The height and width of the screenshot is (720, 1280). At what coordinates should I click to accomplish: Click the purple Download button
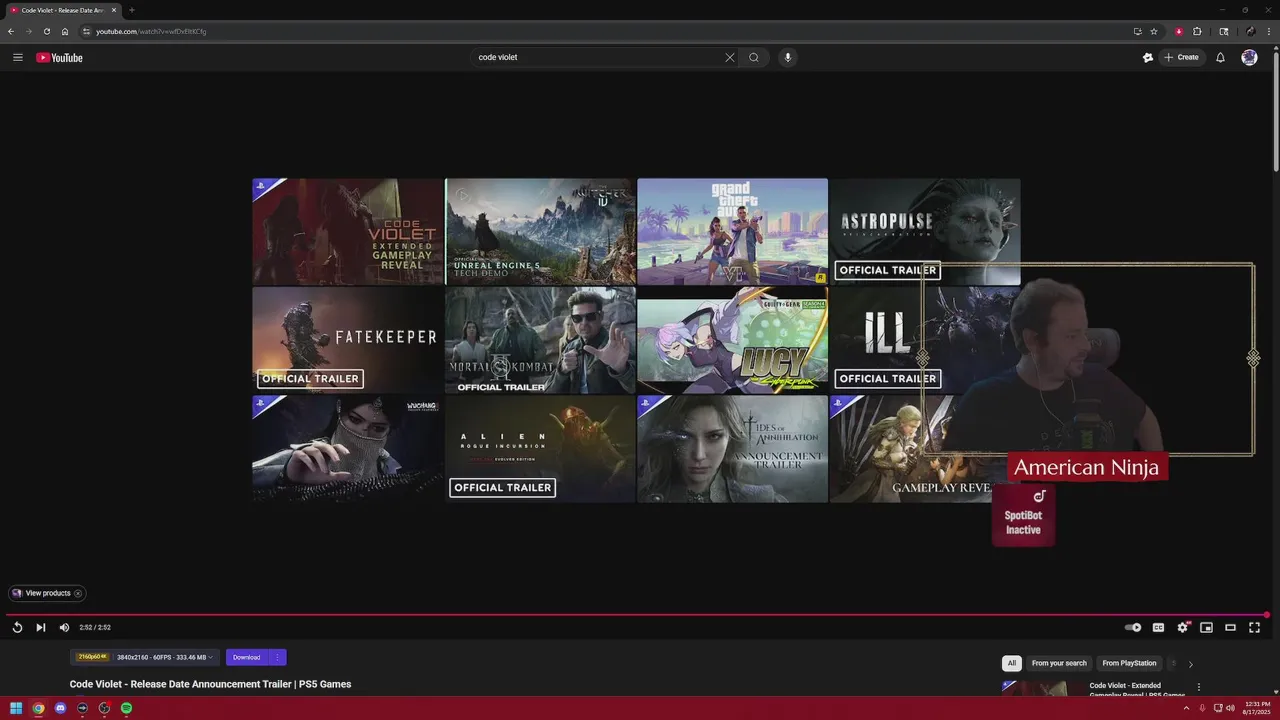click(x=246, y=657)
